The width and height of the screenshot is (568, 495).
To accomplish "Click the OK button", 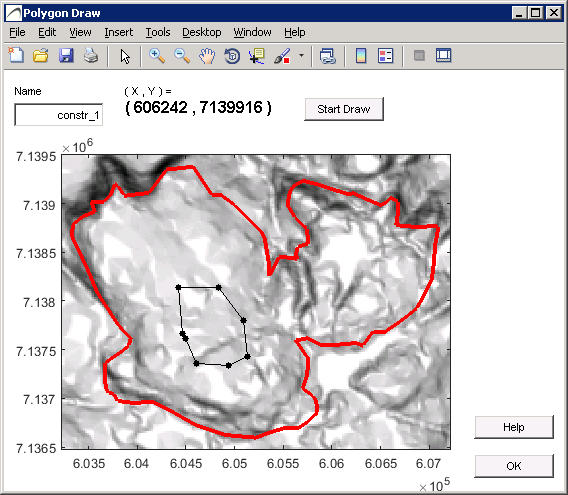I will [x=514, y=466].
